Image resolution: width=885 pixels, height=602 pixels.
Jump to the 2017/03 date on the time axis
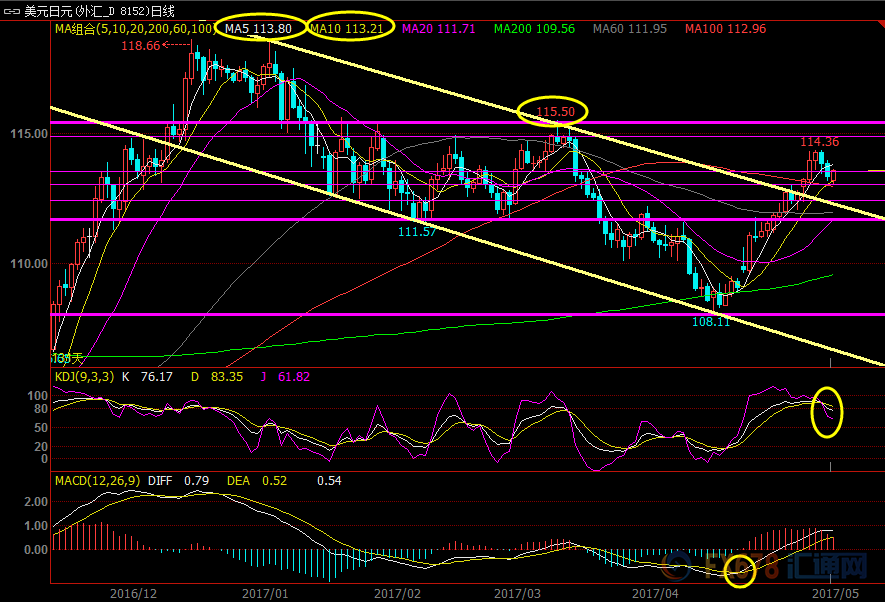(x=516, y=592)
